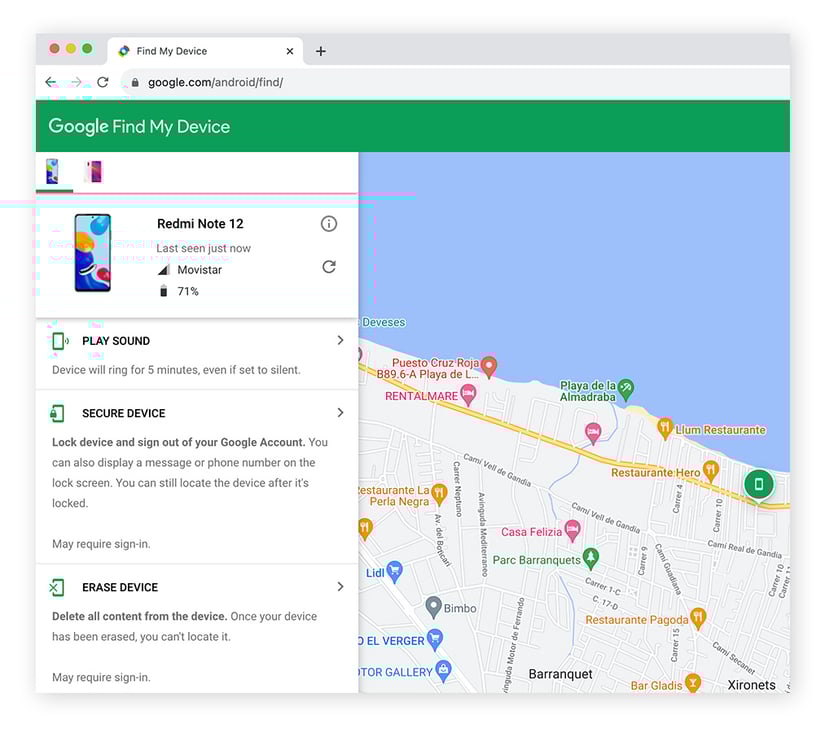
Task: Click the PLAY SOUND label
Action: click(116, 341)
